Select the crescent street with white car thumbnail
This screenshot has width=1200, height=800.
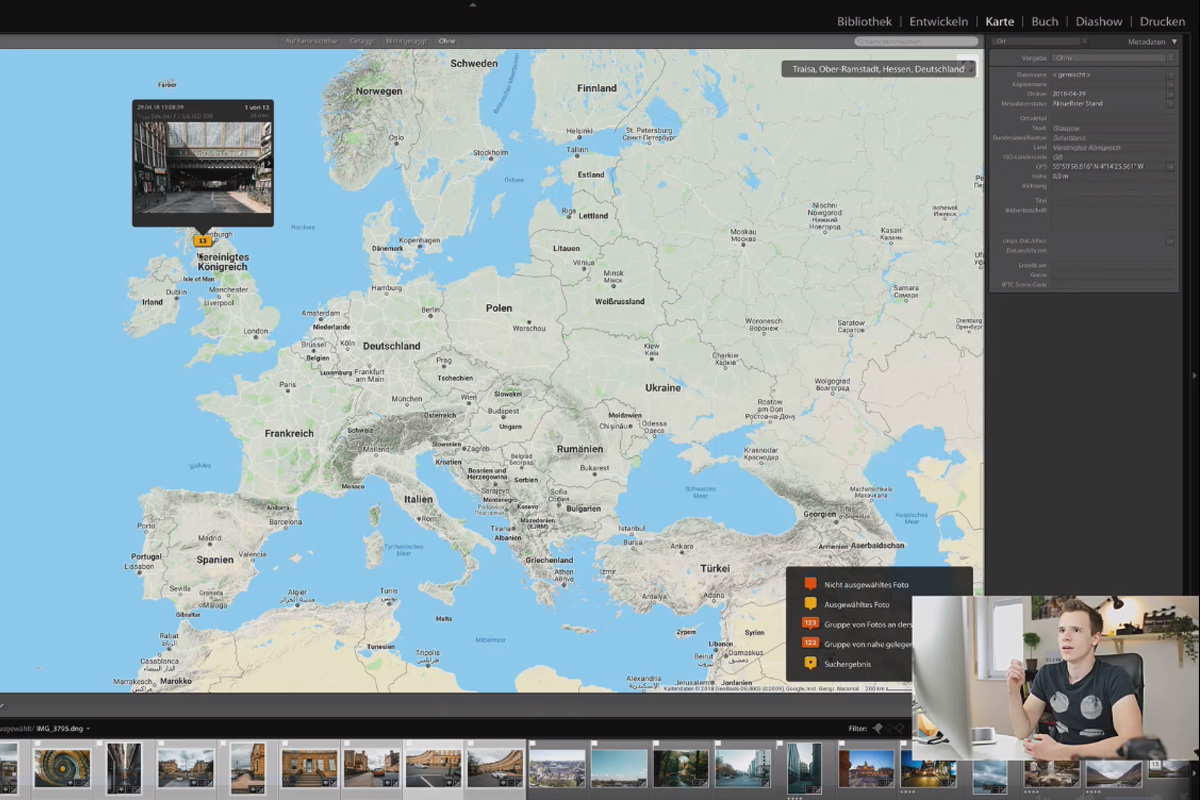click(495, 767)
